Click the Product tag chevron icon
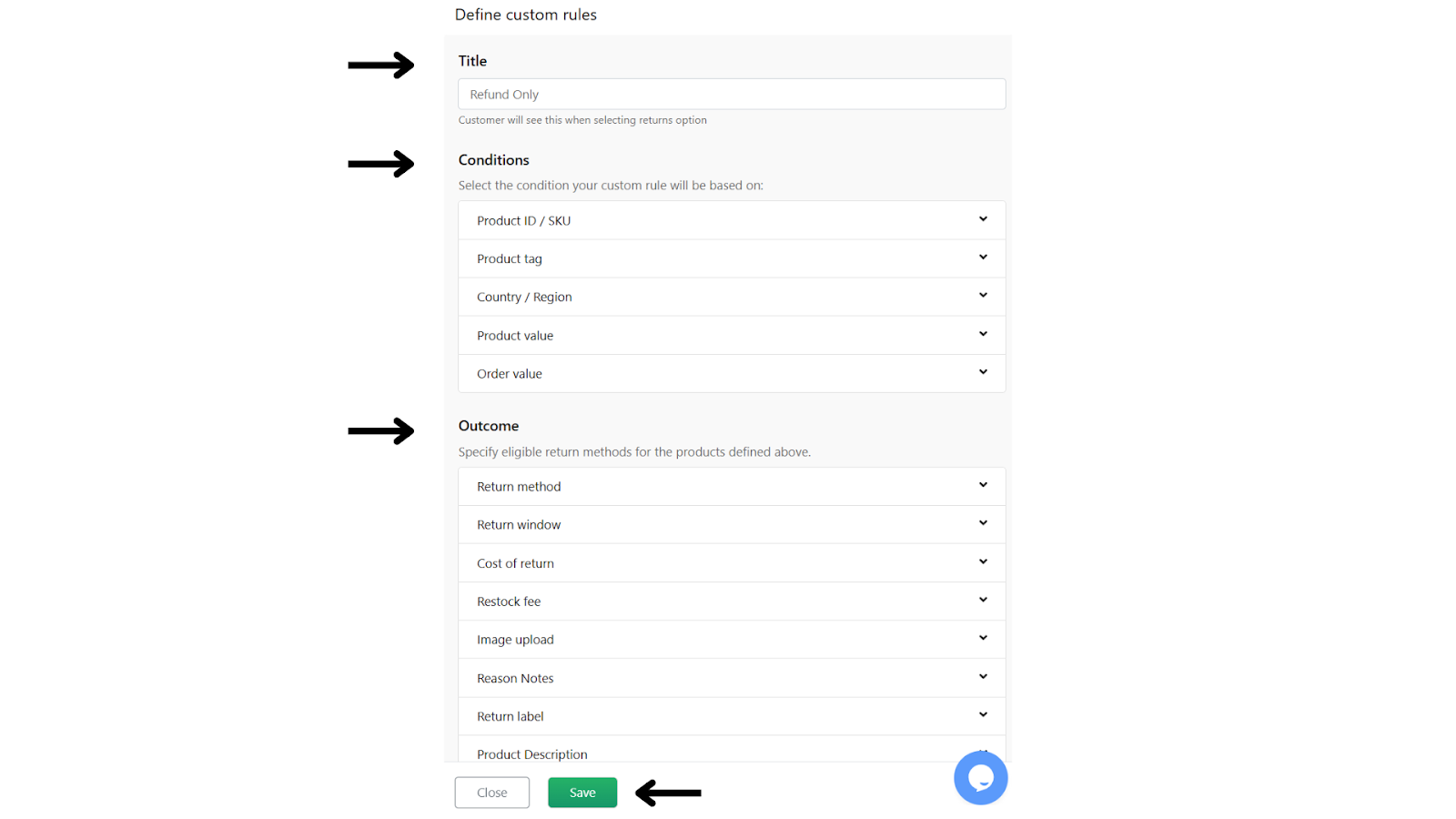 (983, 258)
